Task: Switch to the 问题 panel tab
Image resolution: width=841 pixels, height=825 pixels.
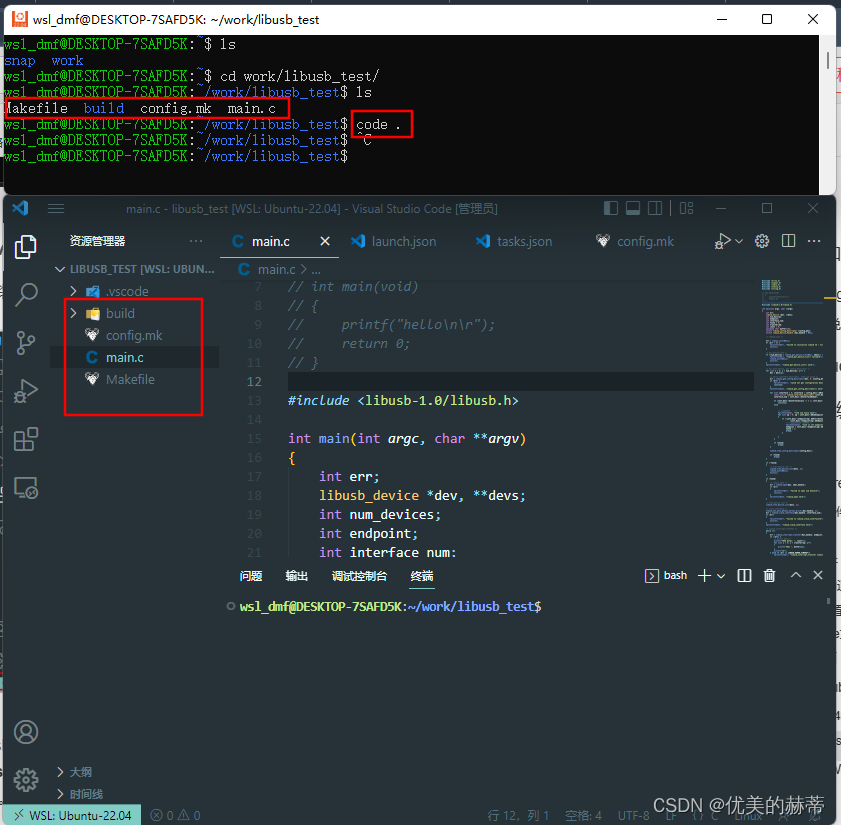Action: click(x=250, y=576)
